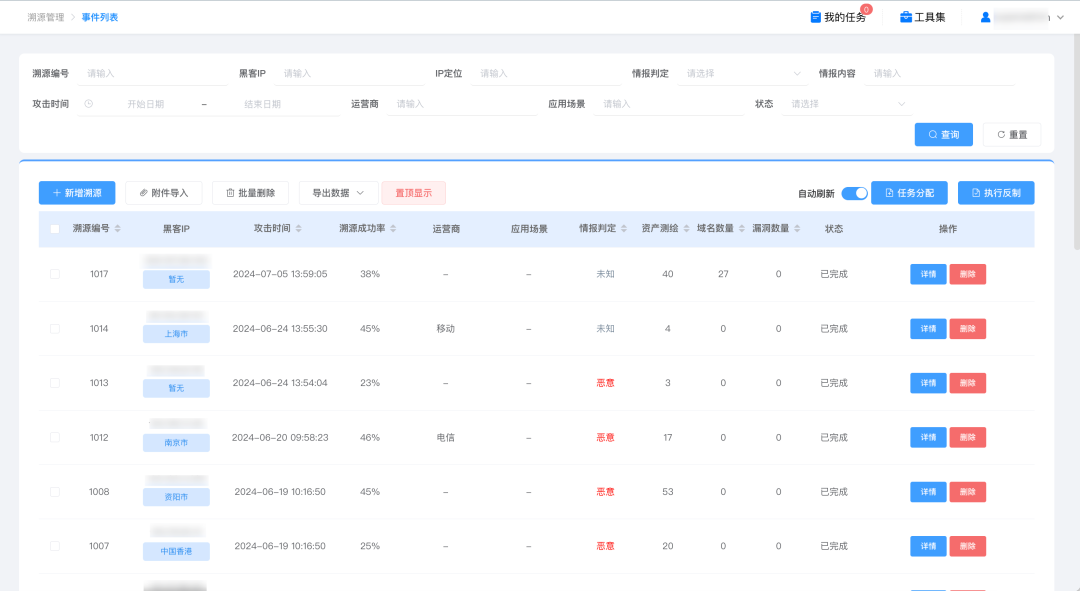The image size is (1080, 591).
Task: Click the calendar icon in 攻击时间
Action: click(89, 104)
